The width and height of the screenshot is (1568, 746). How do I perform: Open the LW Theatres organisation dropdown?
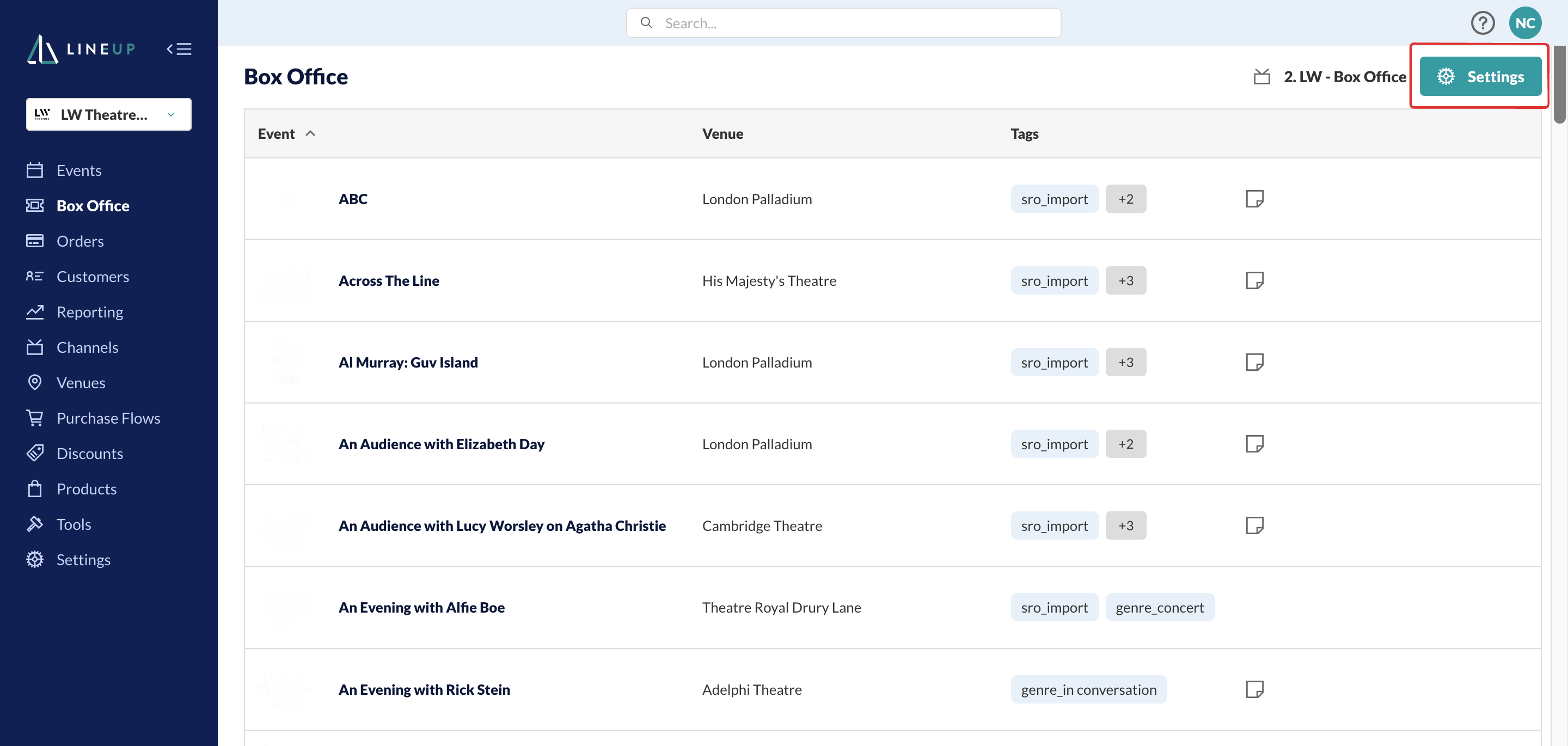click(x=109, y=114)
